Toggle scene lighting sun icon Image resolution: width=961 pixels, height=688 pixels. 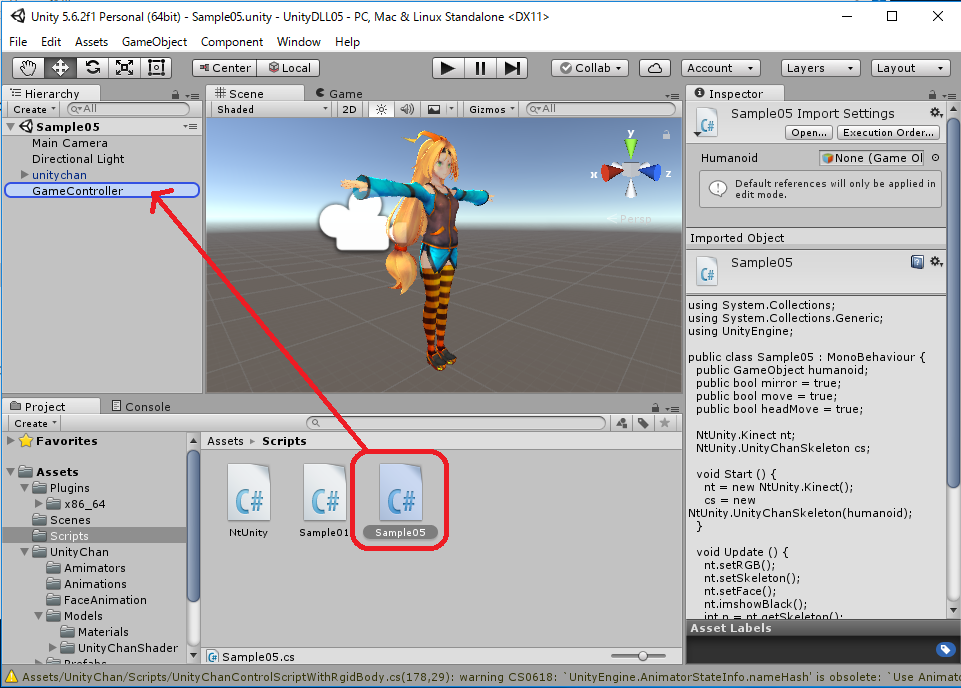click(x=380, y=109)
